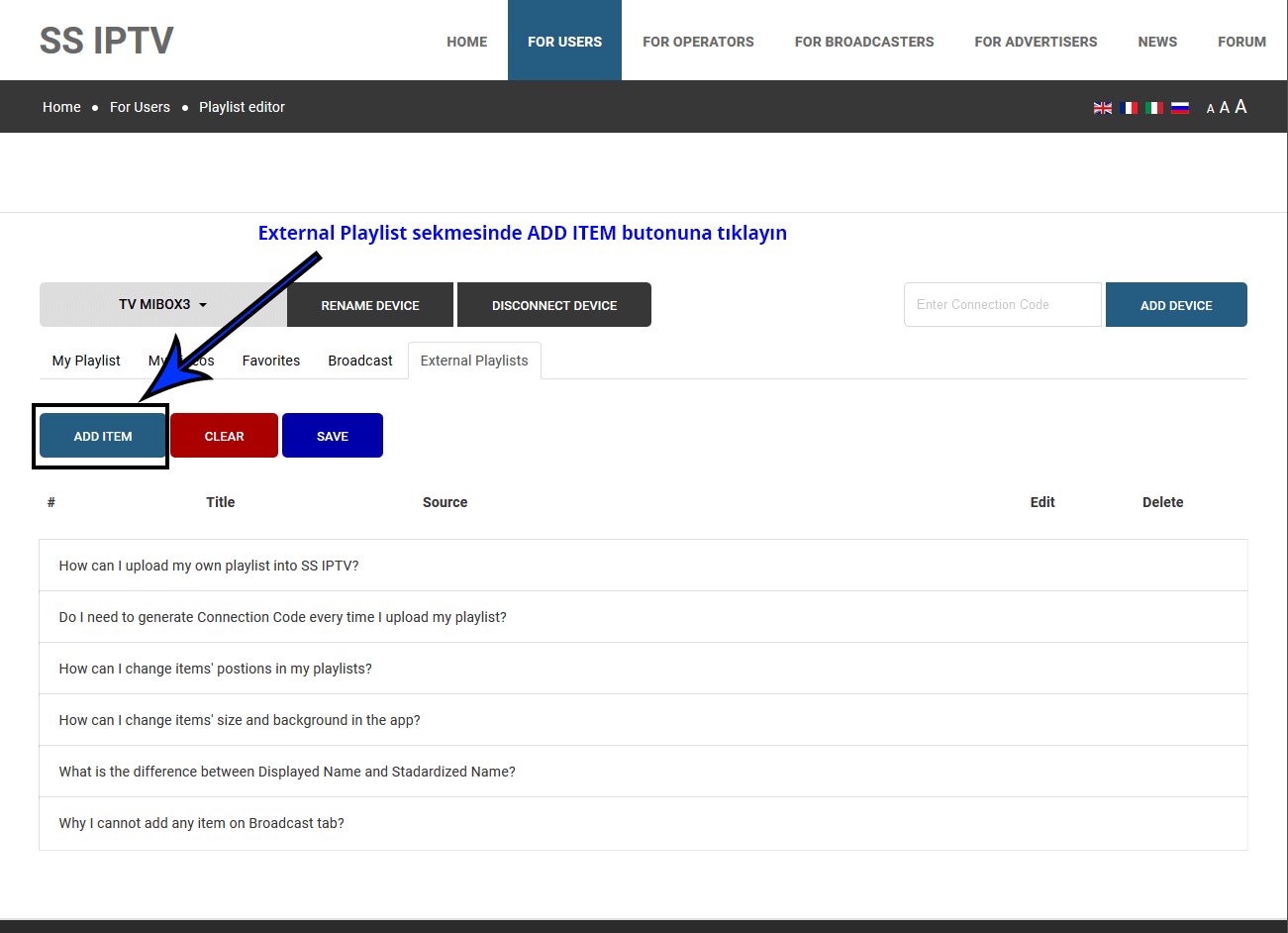
Task: Expand 'Do I need to generate Connection Code' question
Action: (282, 617)
